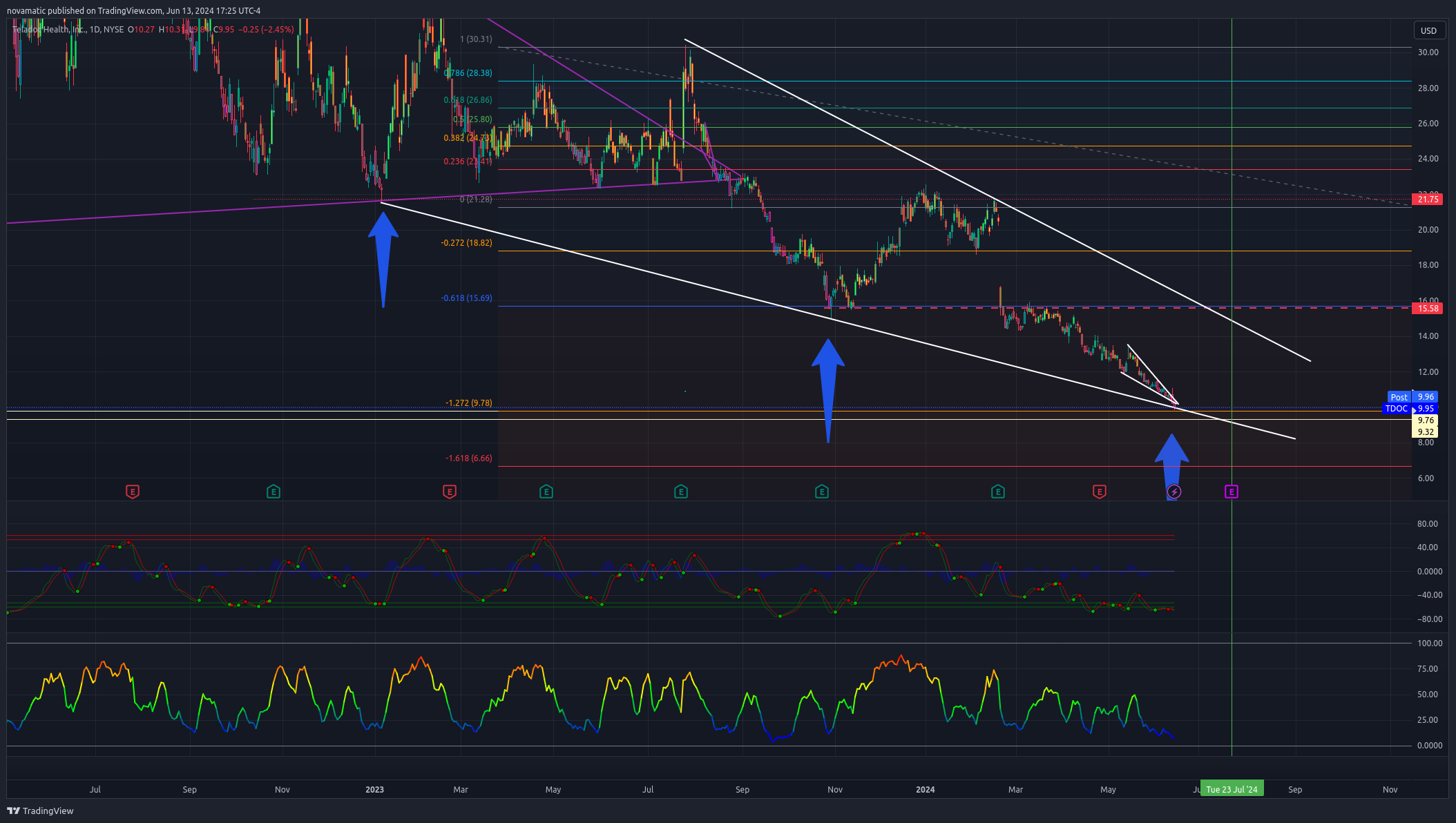
Task: Click the fib level label 0.618 (26.86)
Action: click(468, 100)
